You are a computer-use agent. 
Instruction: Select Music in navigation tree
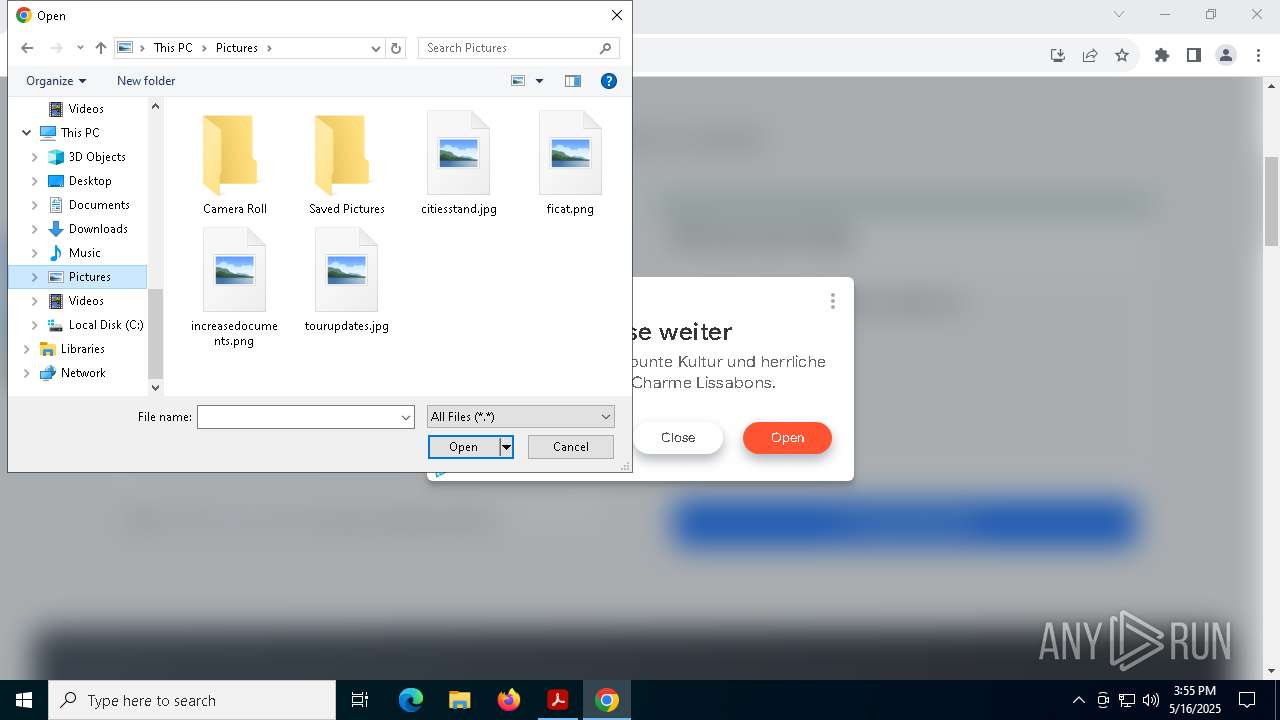click(x=85, y=253)
